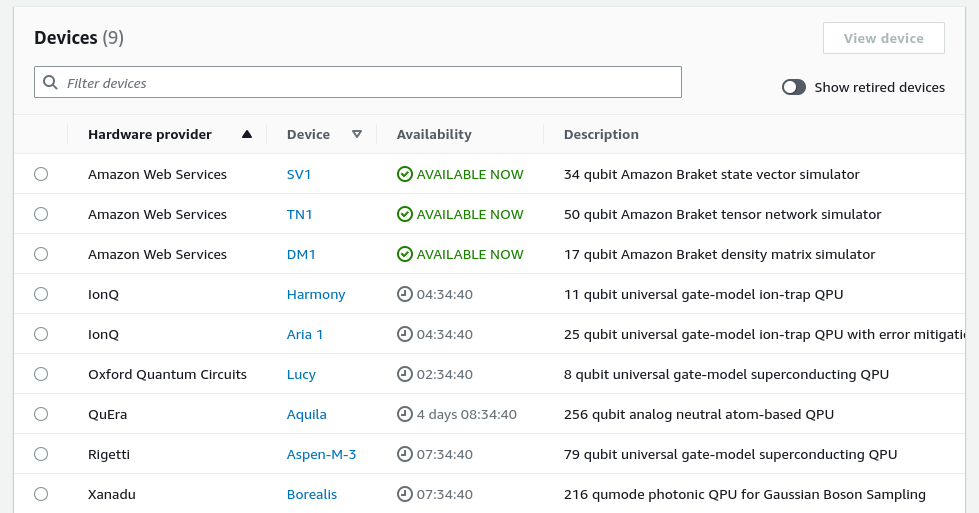
Task: Click the '4 days 08:34:40' availability text
Action: 466,414
